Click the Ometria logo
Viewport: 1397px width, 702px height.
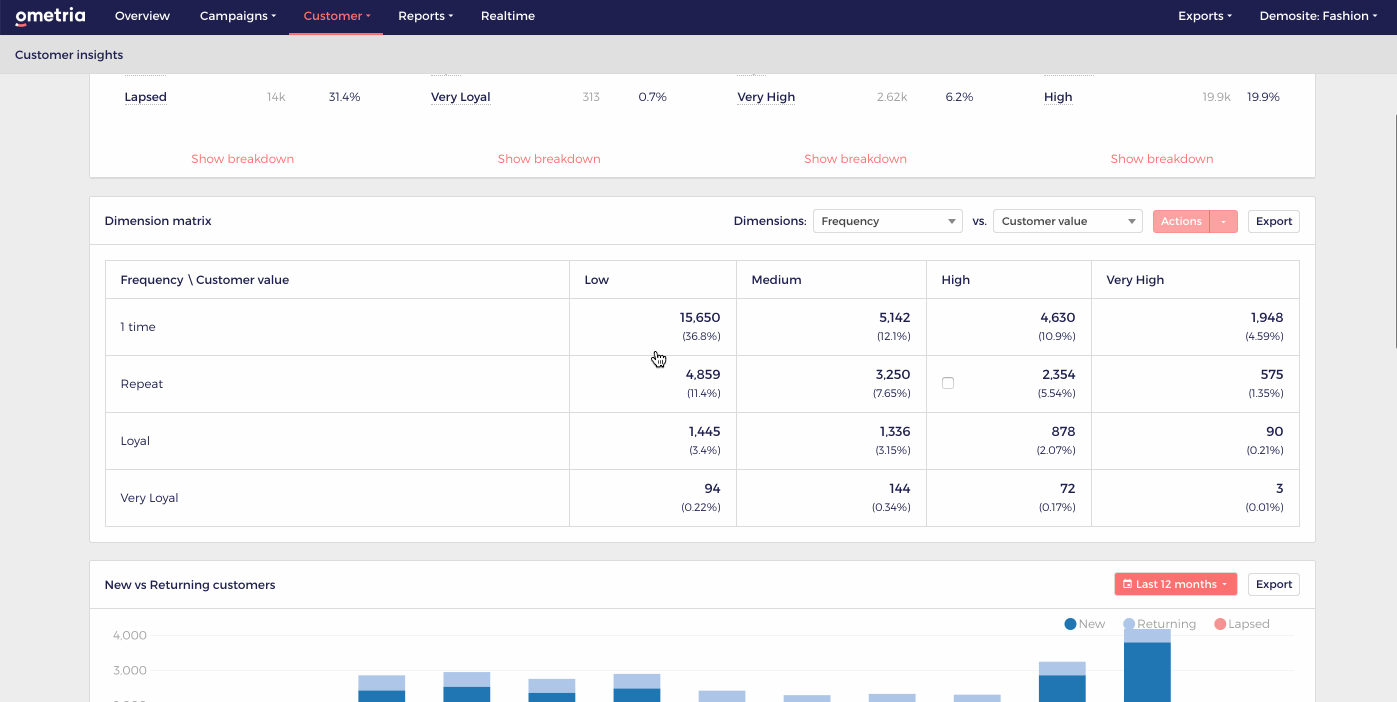pos(50,16)
